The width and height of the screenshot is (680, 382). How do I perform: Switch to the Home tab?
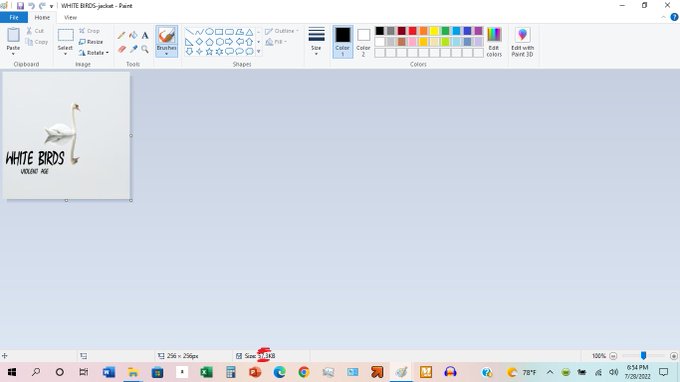(x=42, y=17)
